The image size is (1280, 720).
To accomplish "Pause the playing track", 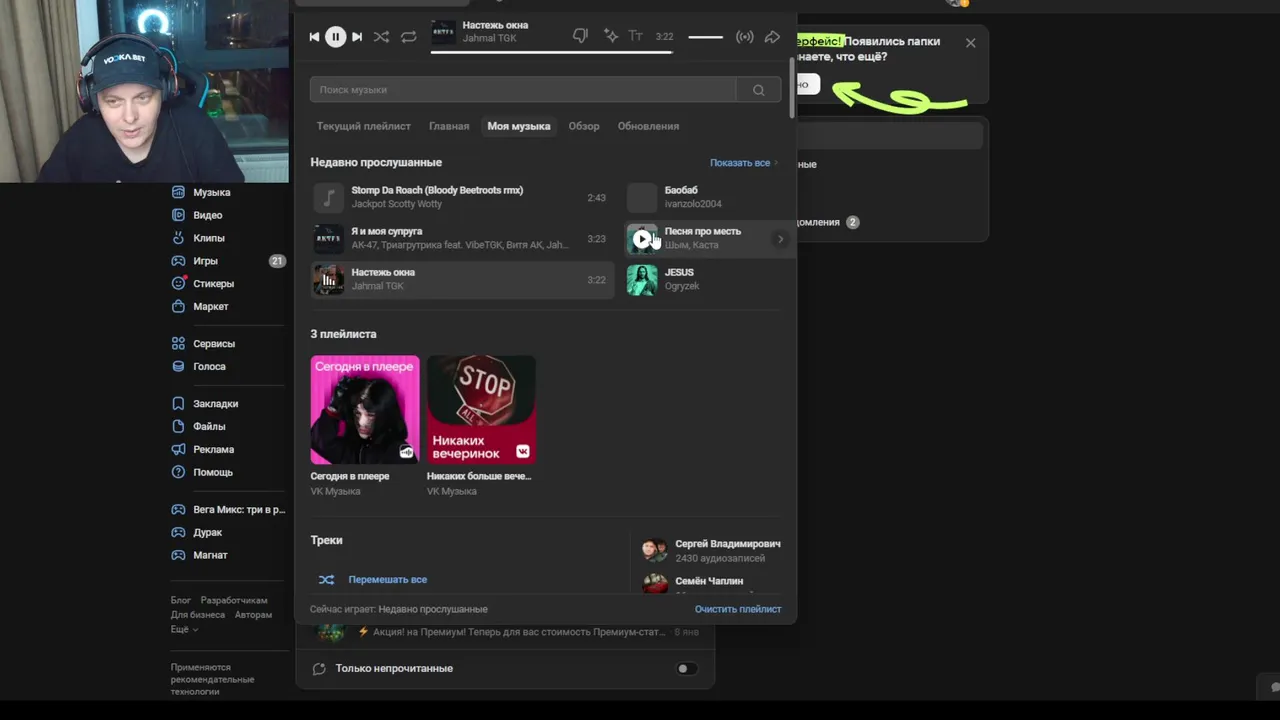I will [336, 37].
